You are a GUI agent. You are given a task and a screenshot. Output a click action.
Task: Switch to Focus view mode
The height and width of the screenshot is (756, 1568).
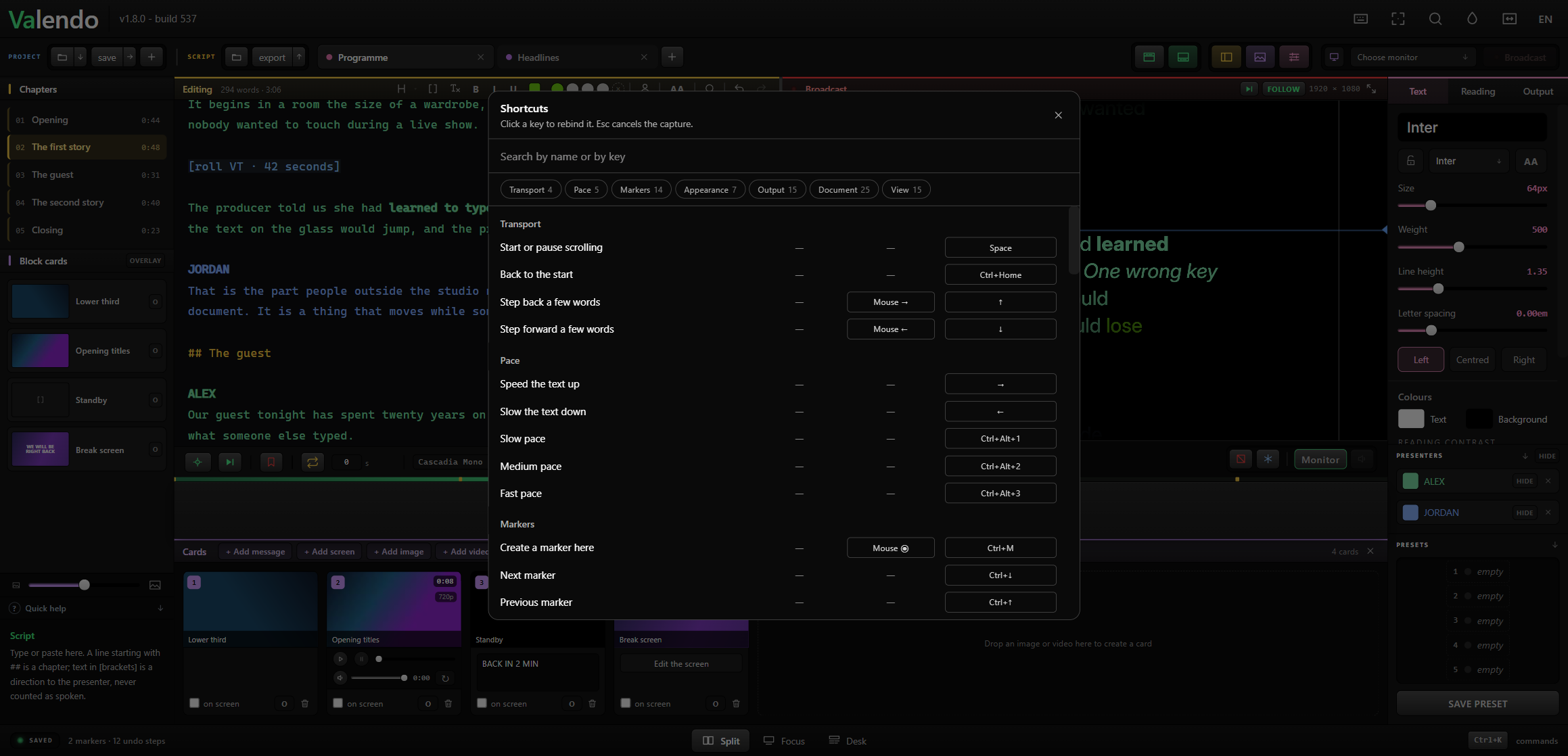pos(784,741)
